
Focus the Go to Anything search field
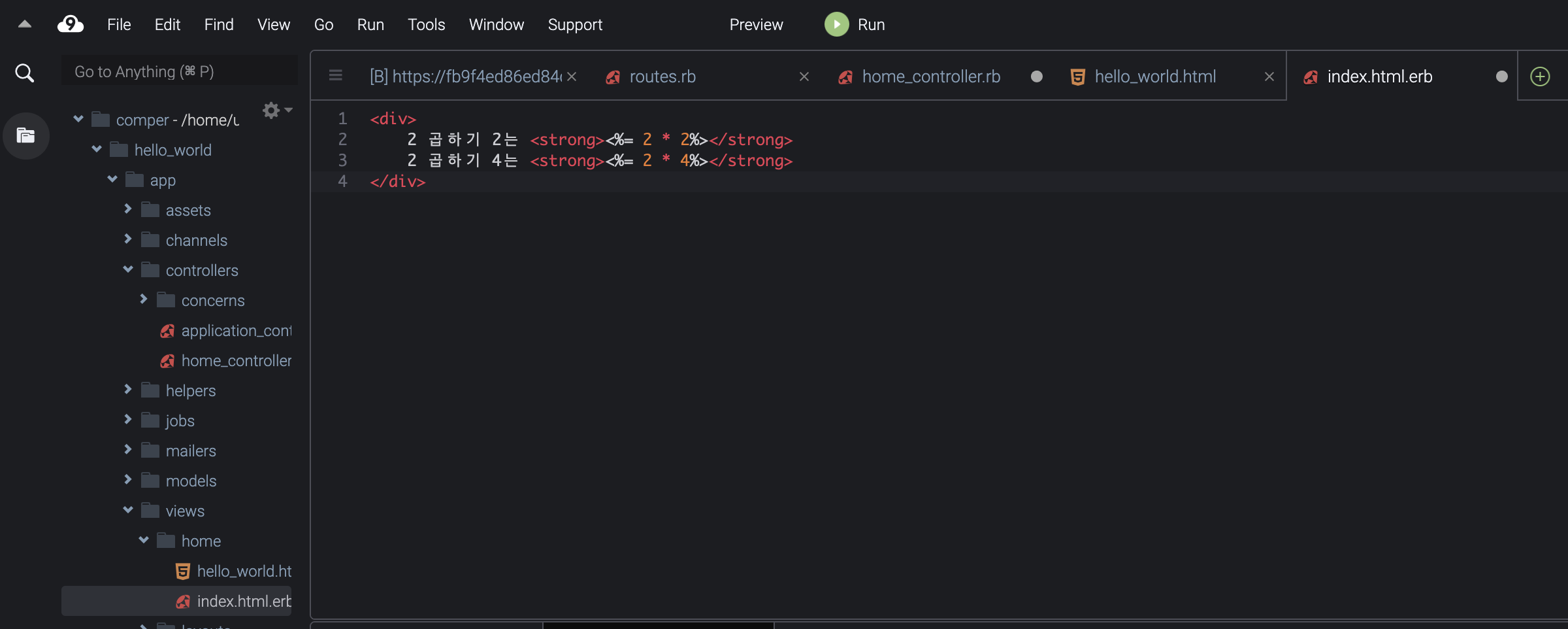click(180, 71)
